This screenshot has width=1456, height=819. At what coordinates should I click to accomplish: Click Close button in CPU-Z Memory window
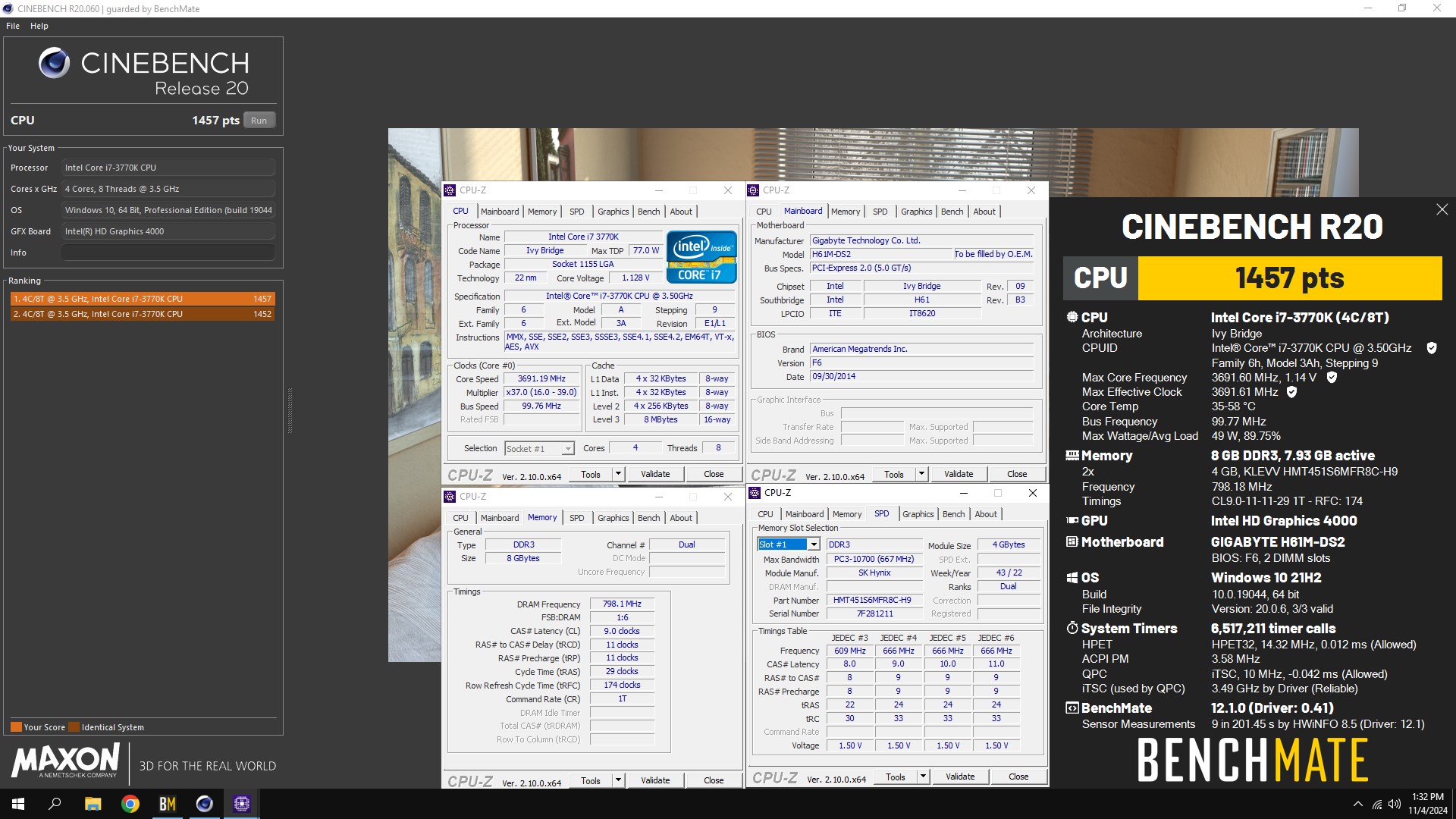coord(714,780)
